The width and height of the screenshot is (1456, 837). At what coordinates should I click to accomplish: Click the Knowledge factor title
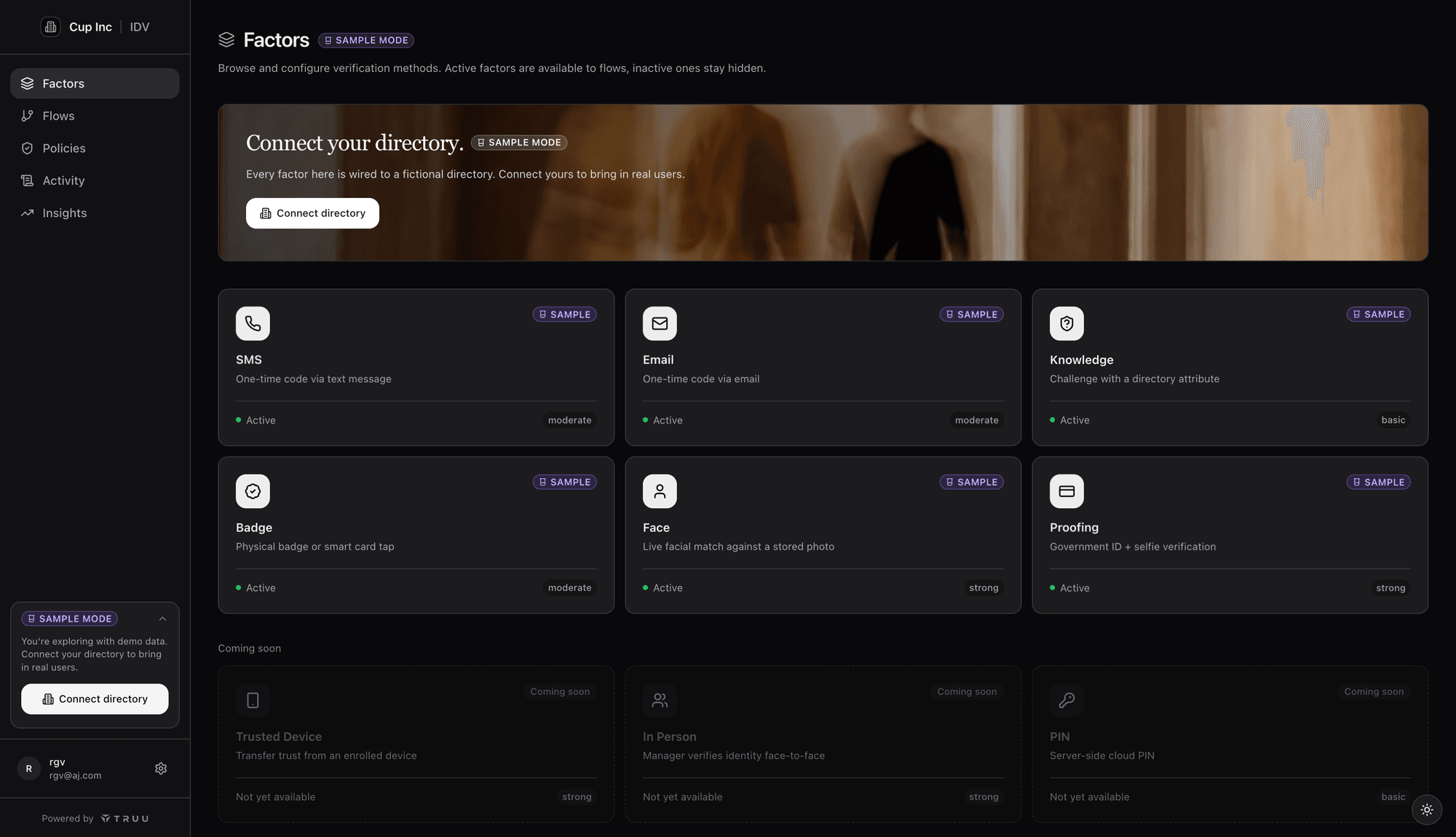[1082, 360]
